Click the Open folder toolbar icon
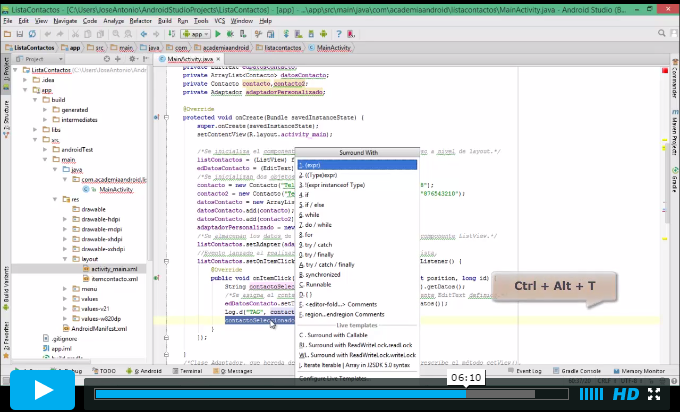Viewport: 680px width, 412px height. click(7, 34)
